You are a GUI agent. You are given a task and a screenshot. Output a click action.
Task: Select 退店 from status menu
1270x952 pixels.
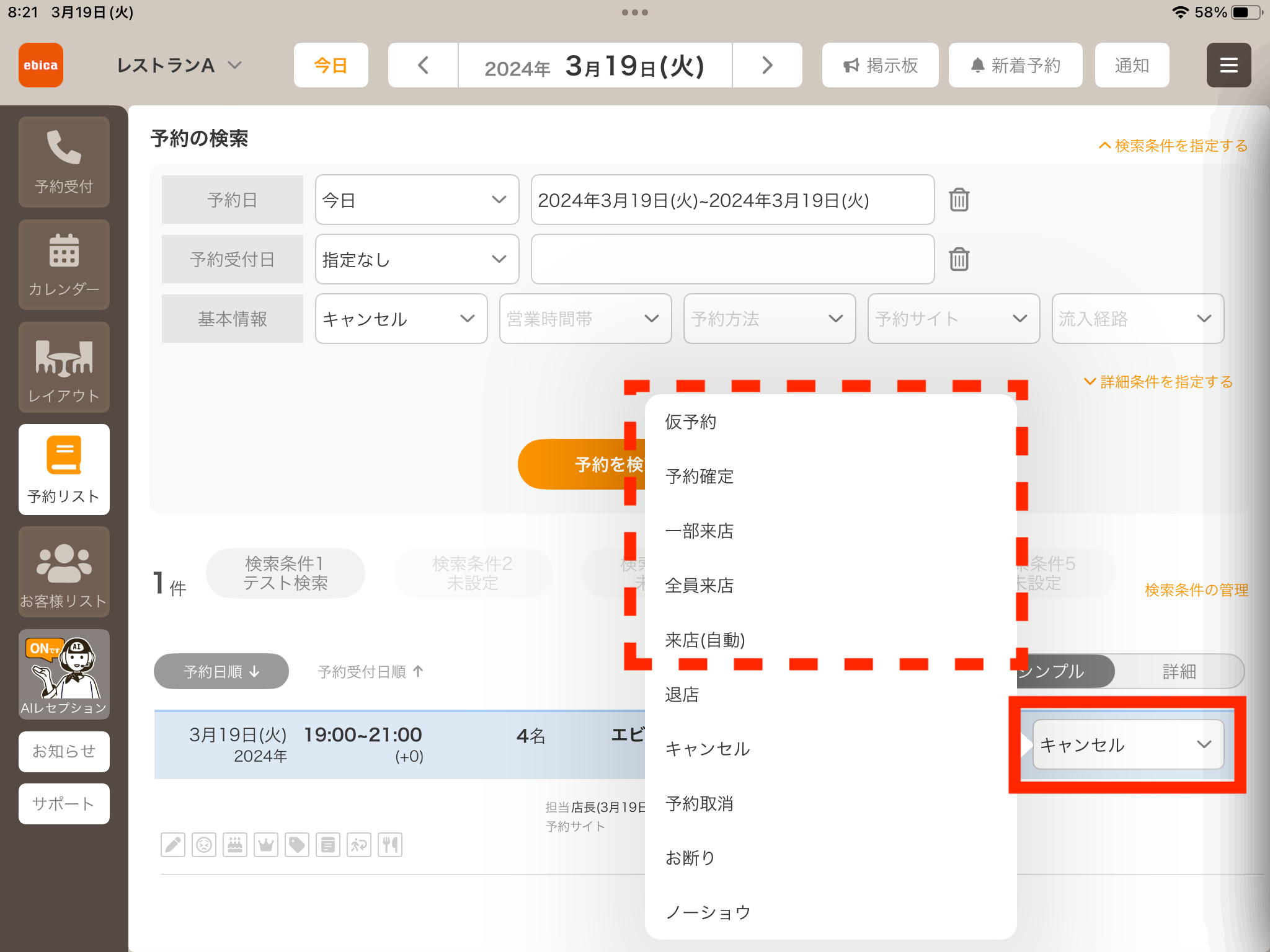[830, 695]
